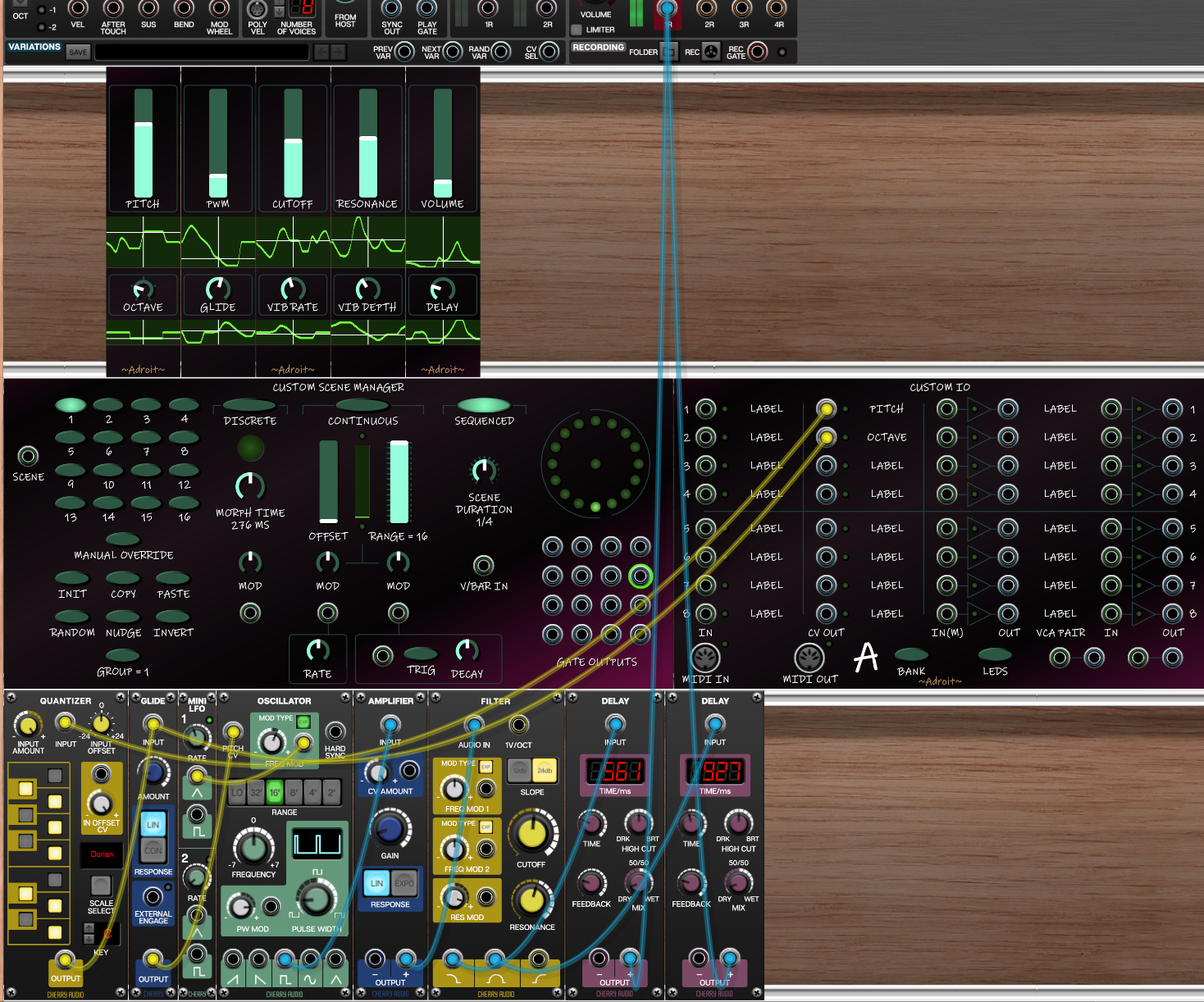This screenshot has height=1002, width=1204.
Task: Increase NUMBER OF VOICES with up arrow
Action: [x=279, y=3]
